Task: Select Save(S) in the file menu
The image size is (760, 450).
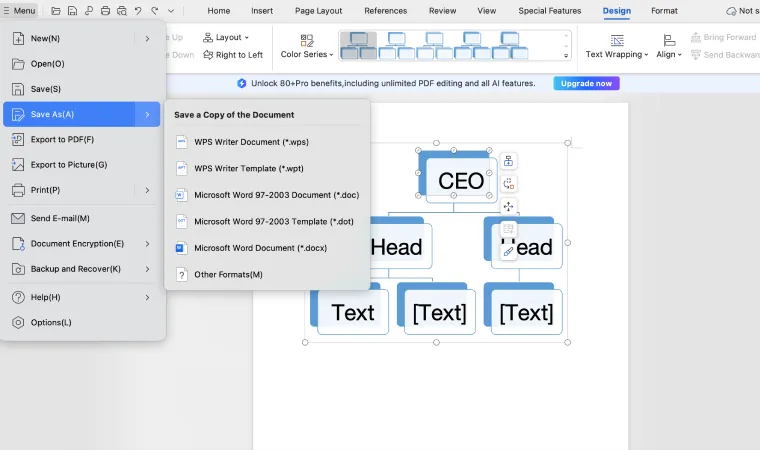Action: point(81,89)
